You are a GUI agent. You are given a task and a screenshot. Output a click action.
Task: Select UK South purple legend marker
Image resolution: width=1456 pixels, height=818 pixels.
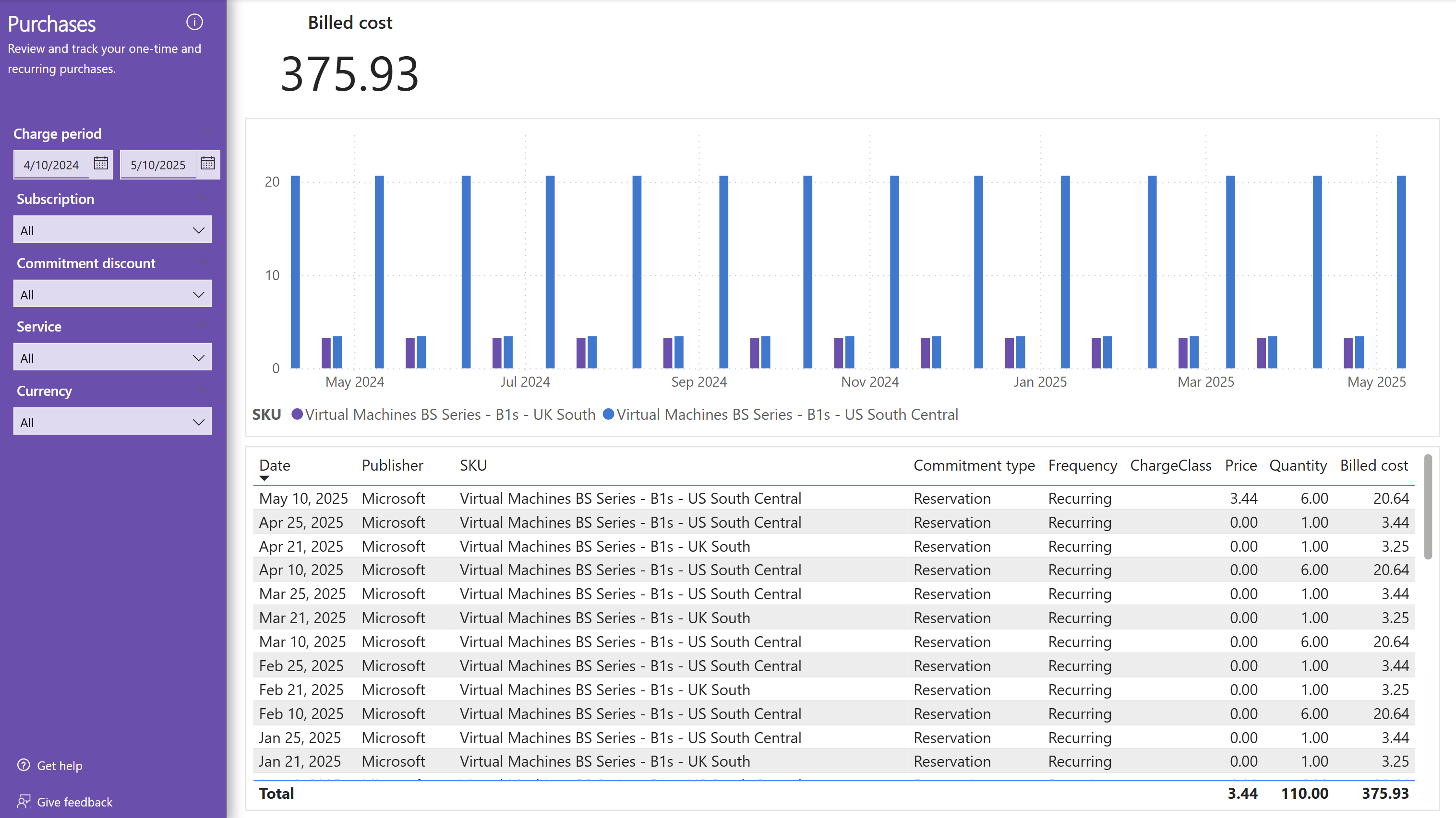(297, 414)
